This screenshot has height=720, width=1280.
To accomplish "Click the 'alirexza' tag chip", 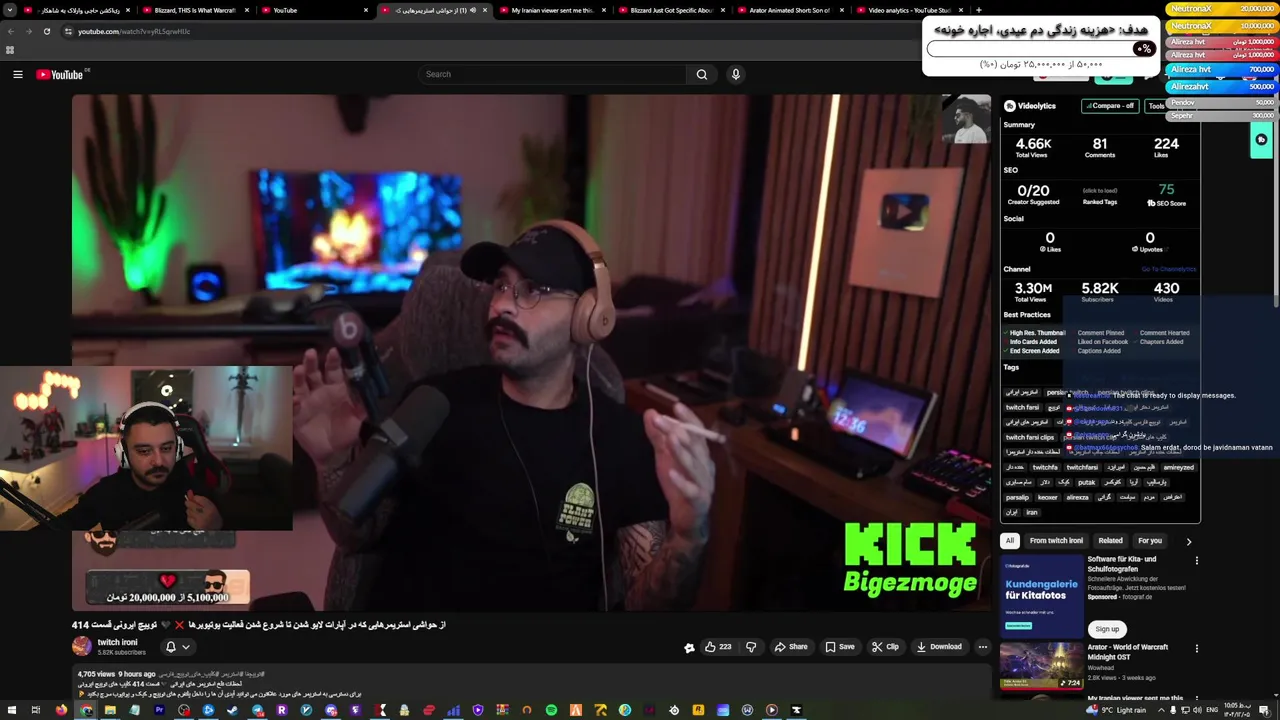I will point(1077,497).
